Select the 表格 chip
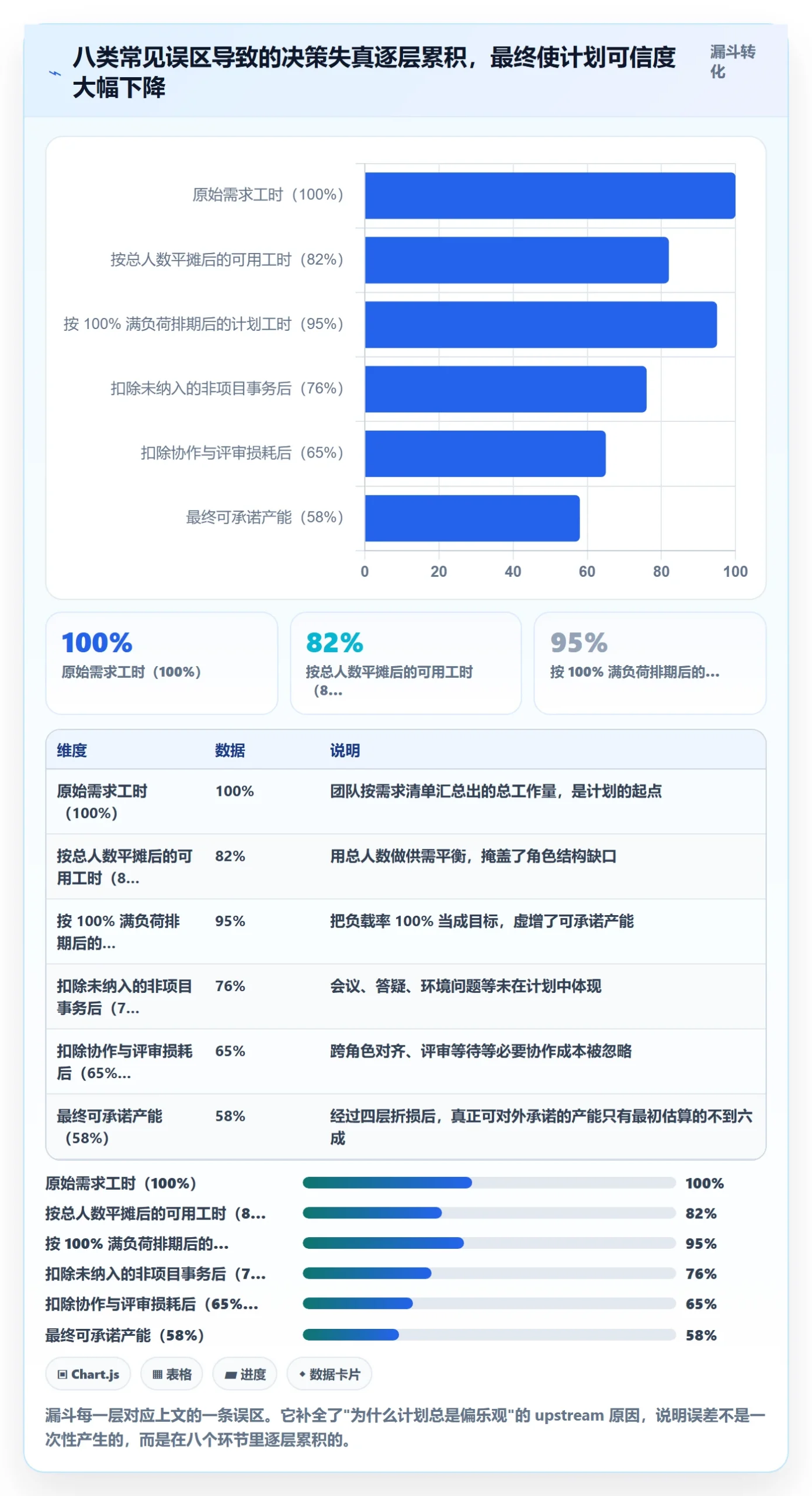This screenshot has height=1496, width=812. point(172,1374)
